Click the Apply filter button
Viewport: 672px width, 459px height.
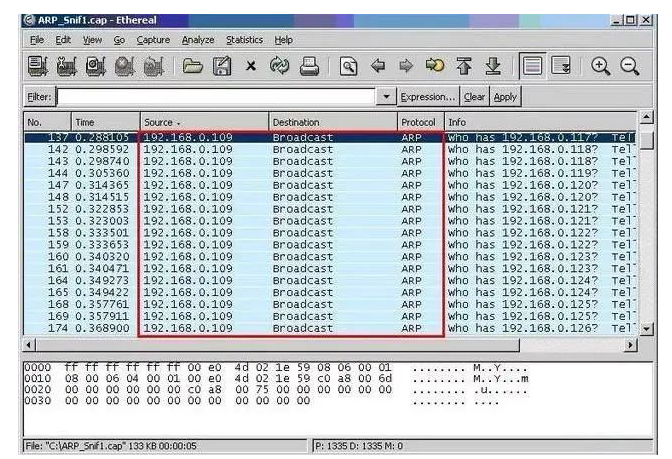pyautogui.click(x=506, y=97)
